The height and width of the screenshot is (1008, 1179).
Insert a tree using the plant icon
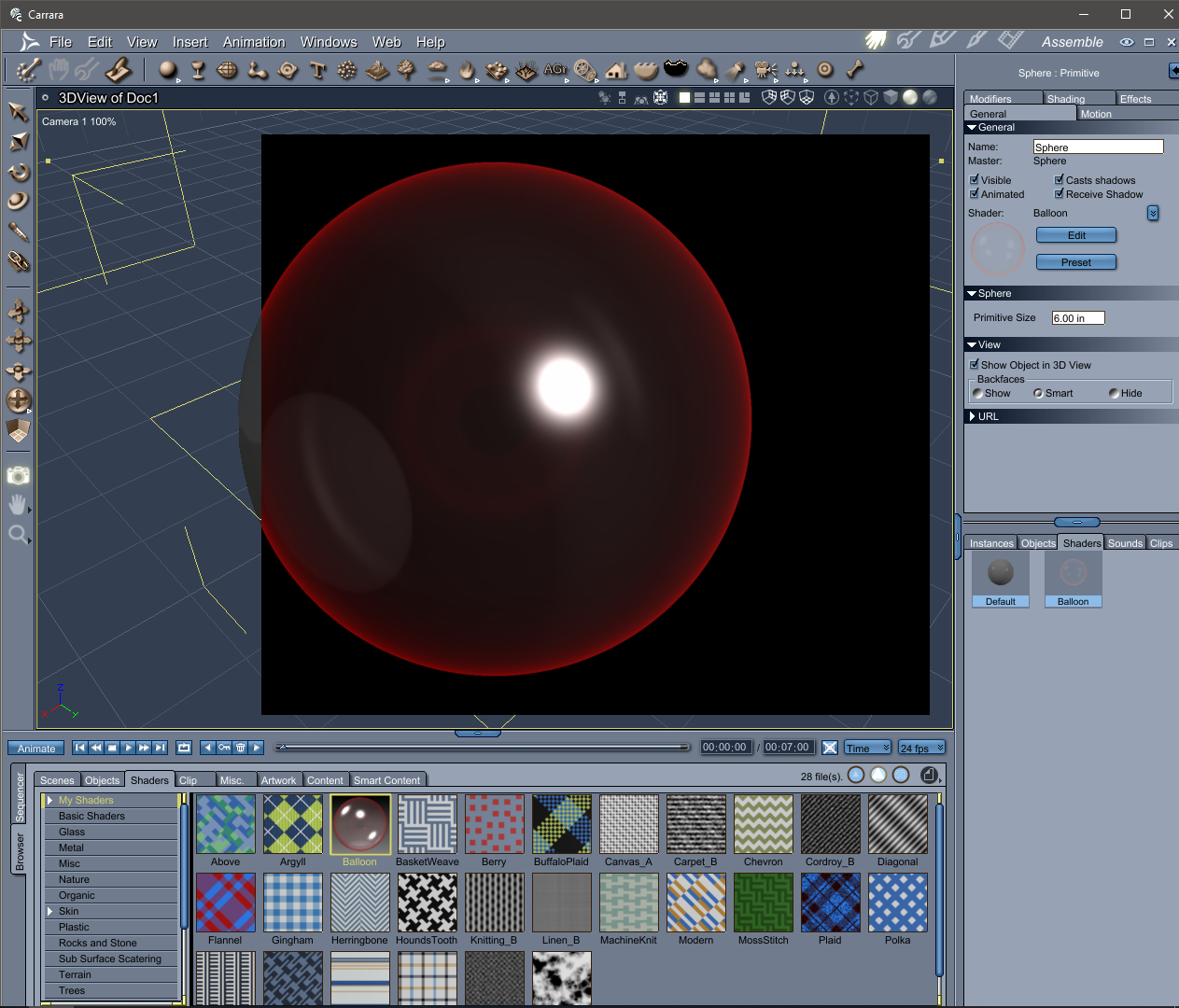pyautogui.click(x=406, y=70)
